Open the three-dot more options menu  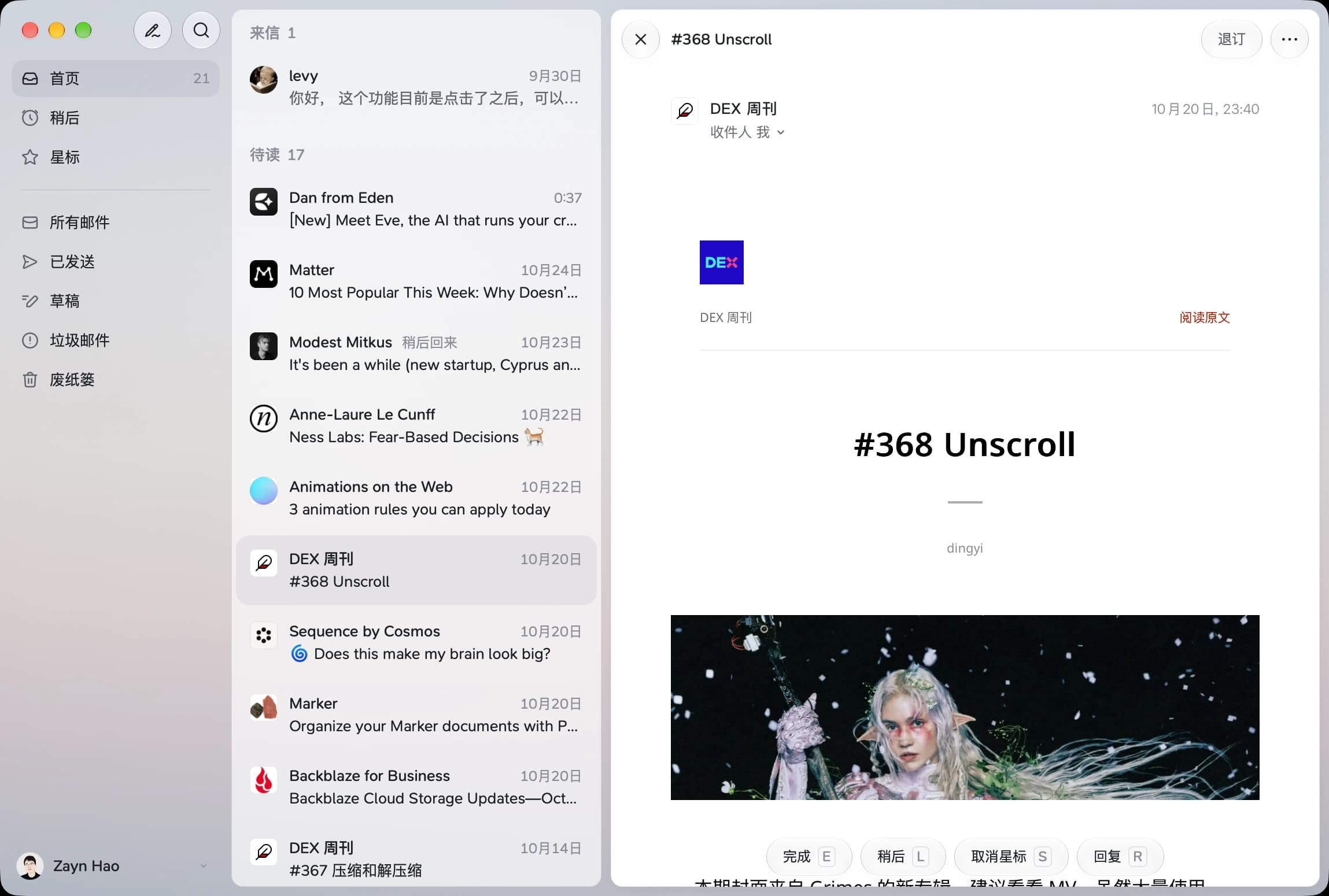(x=1290, y=39)
